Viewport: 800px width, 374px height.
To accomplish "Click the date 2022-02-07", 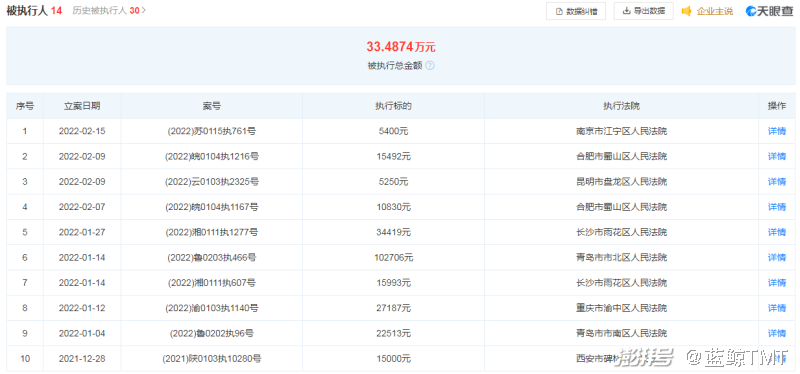I will 82,207.
